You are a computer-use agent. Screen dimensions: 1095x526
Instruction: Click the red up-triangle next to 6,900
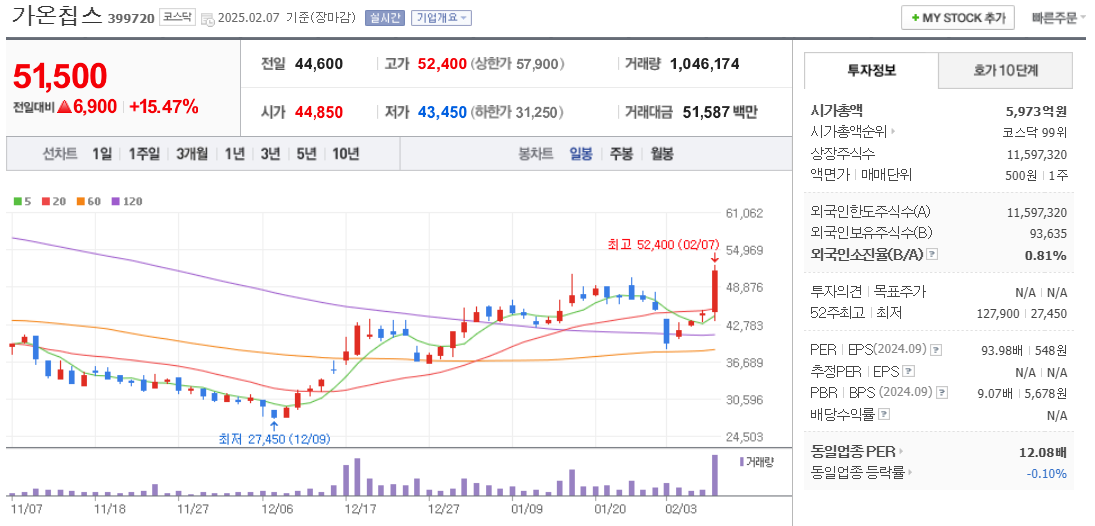(65, 108)
